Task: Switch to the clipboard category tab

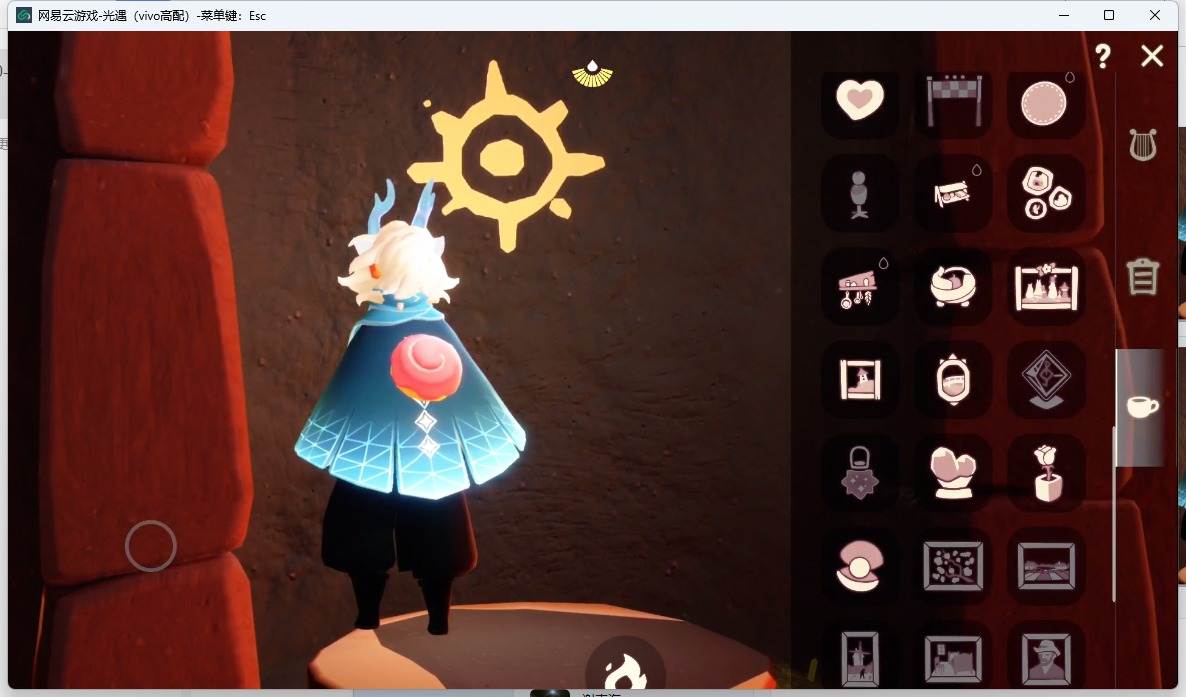Action: 1142,275
